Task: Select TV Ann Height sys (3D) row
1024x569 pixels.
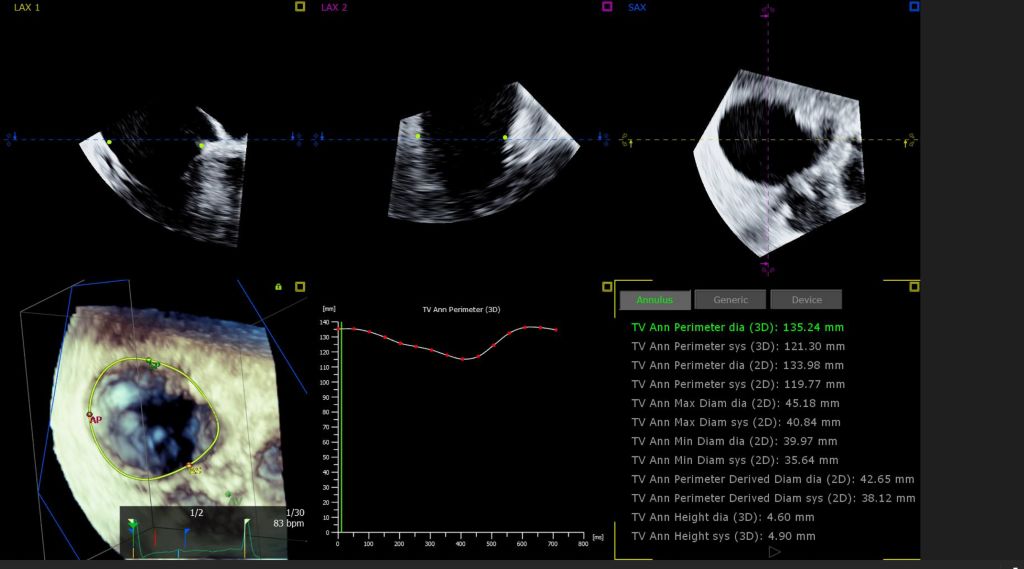Action: [x=724, y=536]
